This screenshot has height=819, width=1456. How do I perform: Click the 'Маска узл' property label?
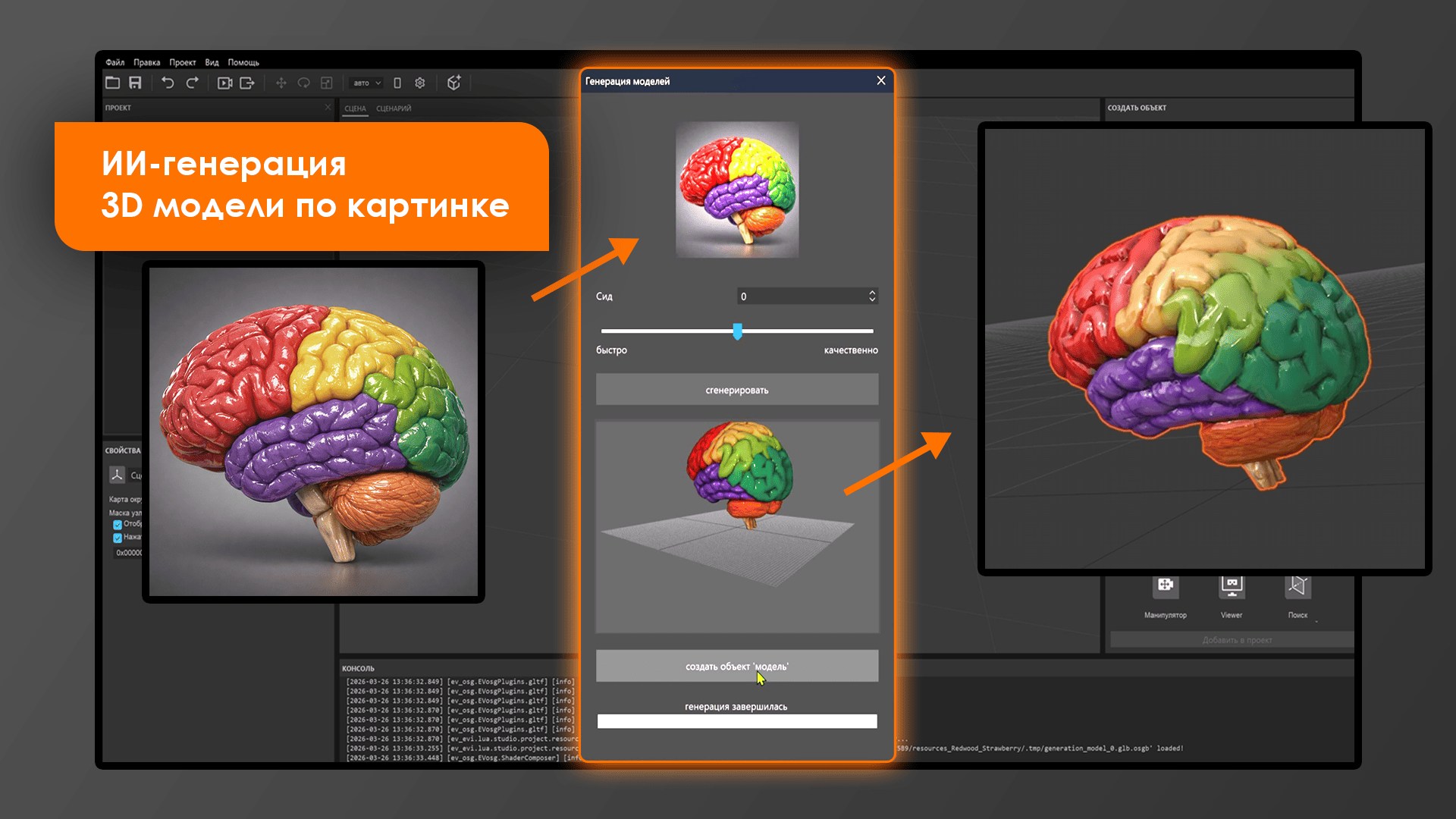click(125, 513)
